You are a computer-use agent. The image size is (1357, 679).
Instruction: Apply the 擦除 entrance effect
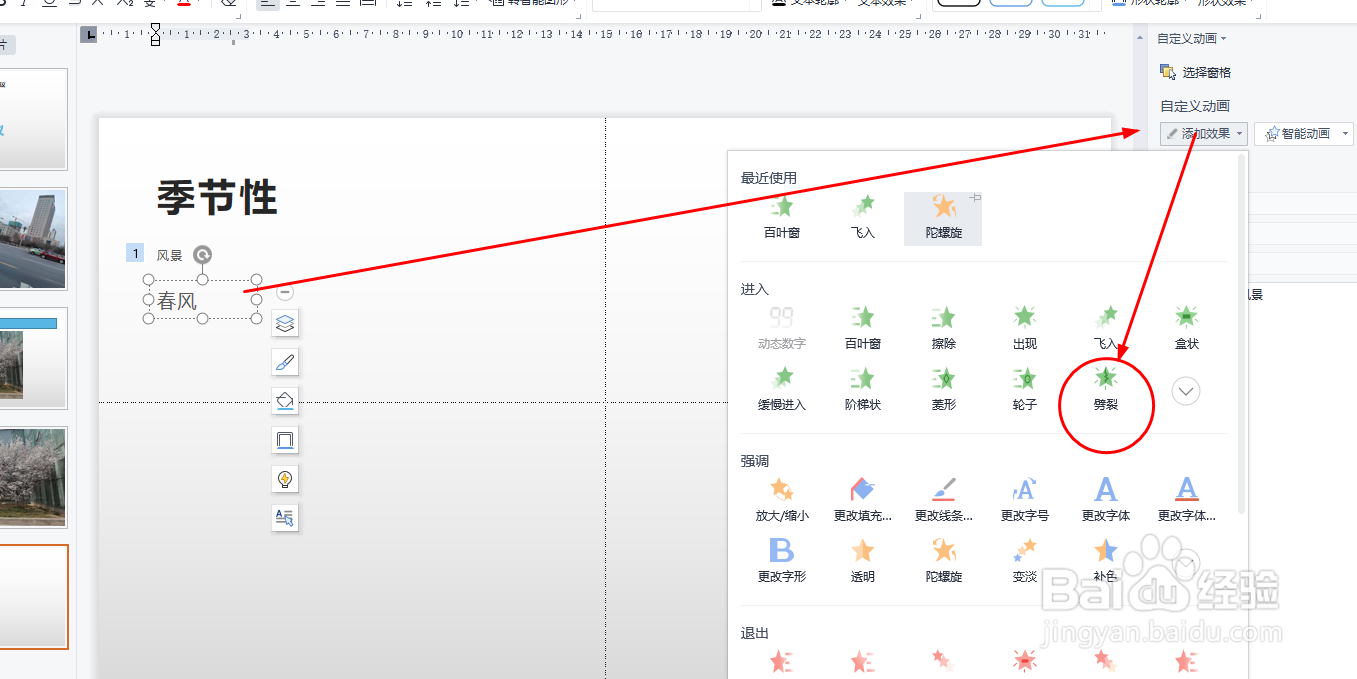pos(943,329)
